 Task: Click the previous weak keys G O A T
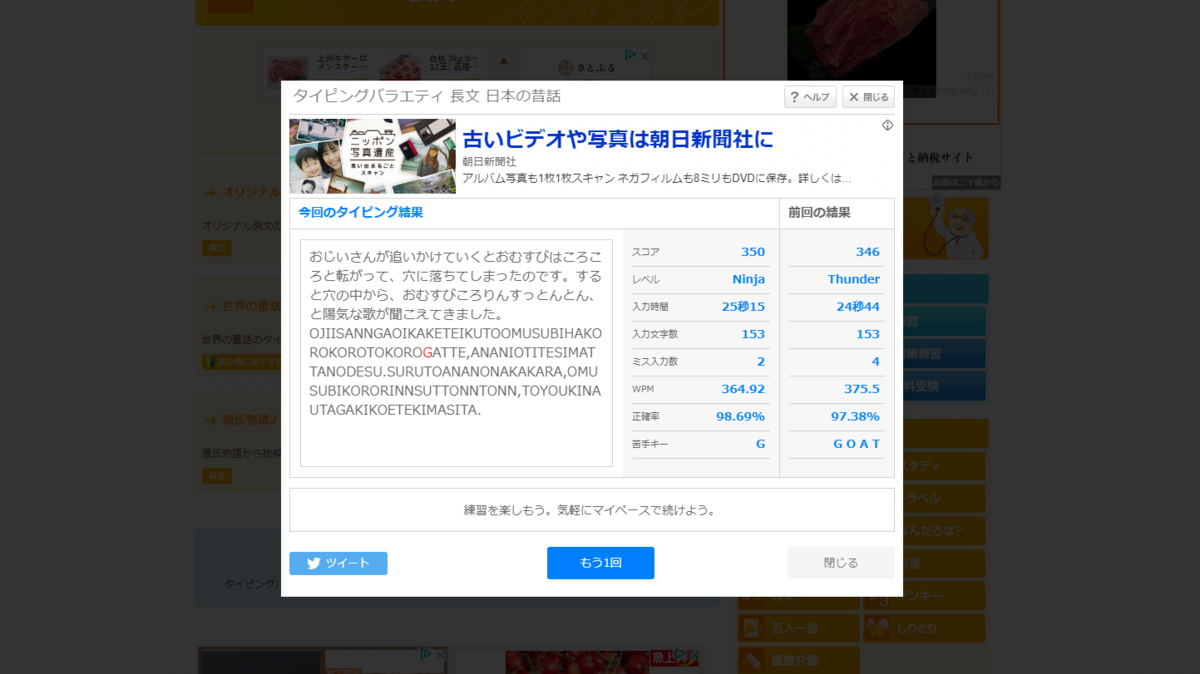(857, 444)
